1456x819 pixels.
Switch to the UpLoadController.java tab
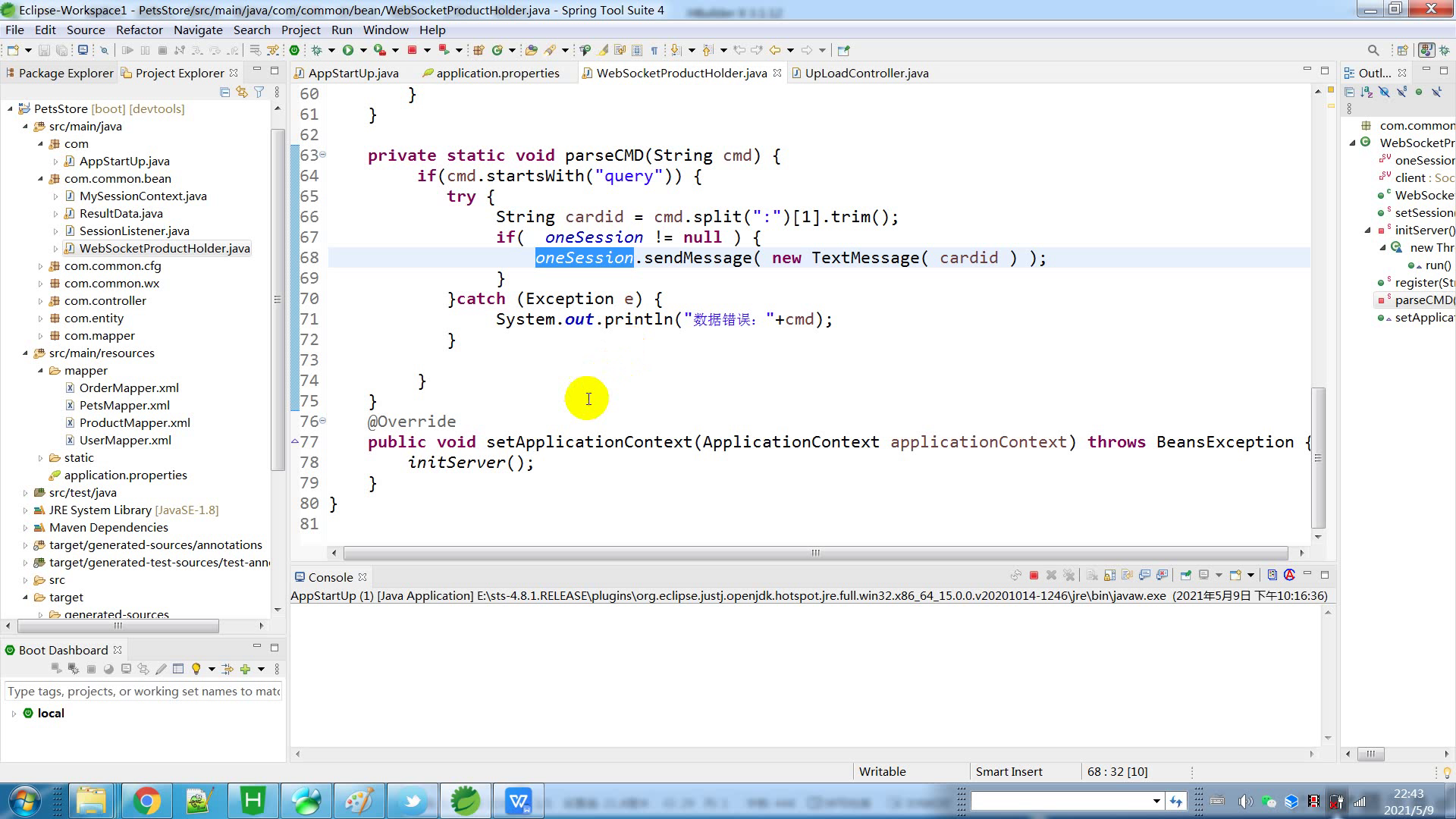tap(866, 73)
